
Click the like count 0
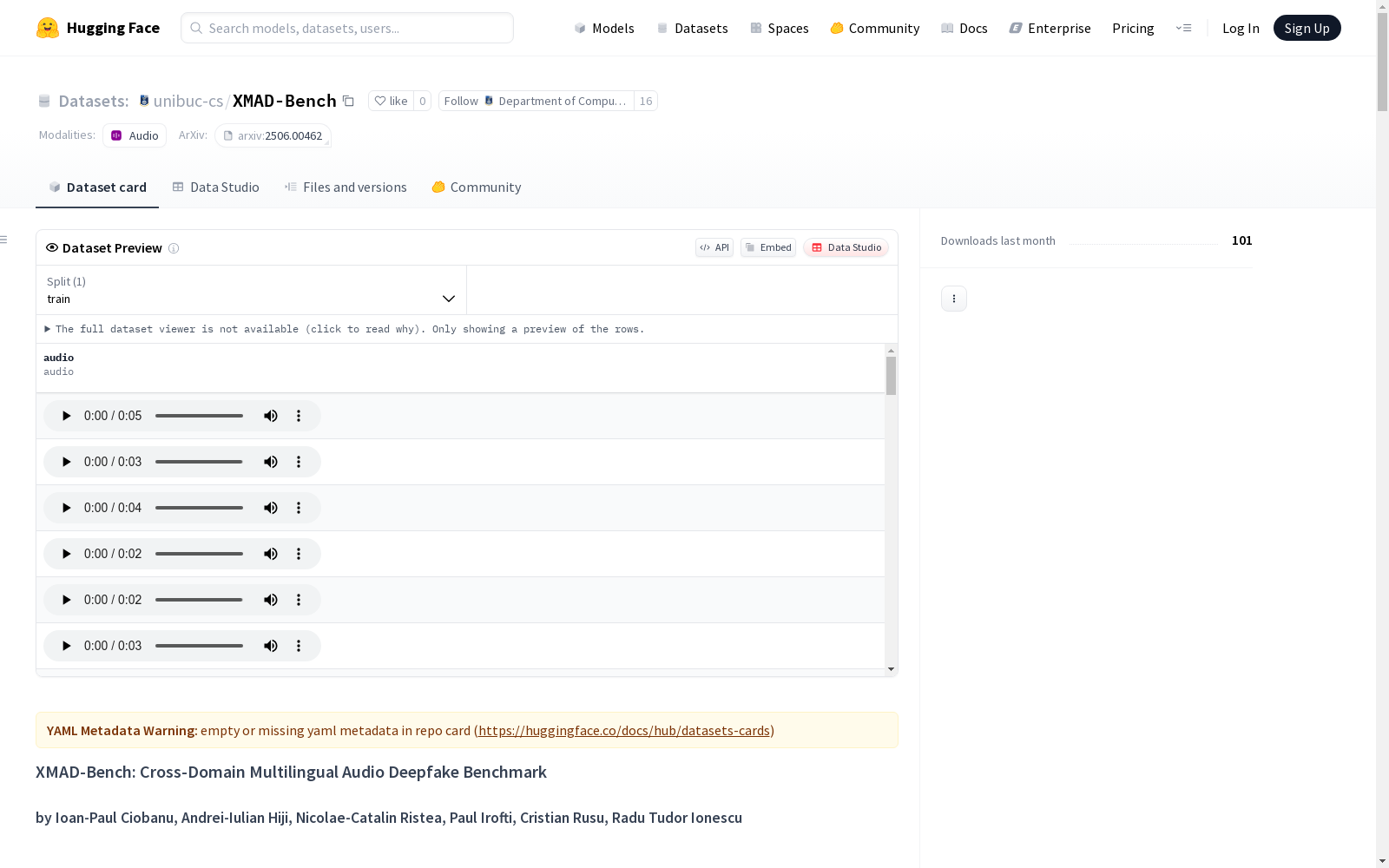423,101
